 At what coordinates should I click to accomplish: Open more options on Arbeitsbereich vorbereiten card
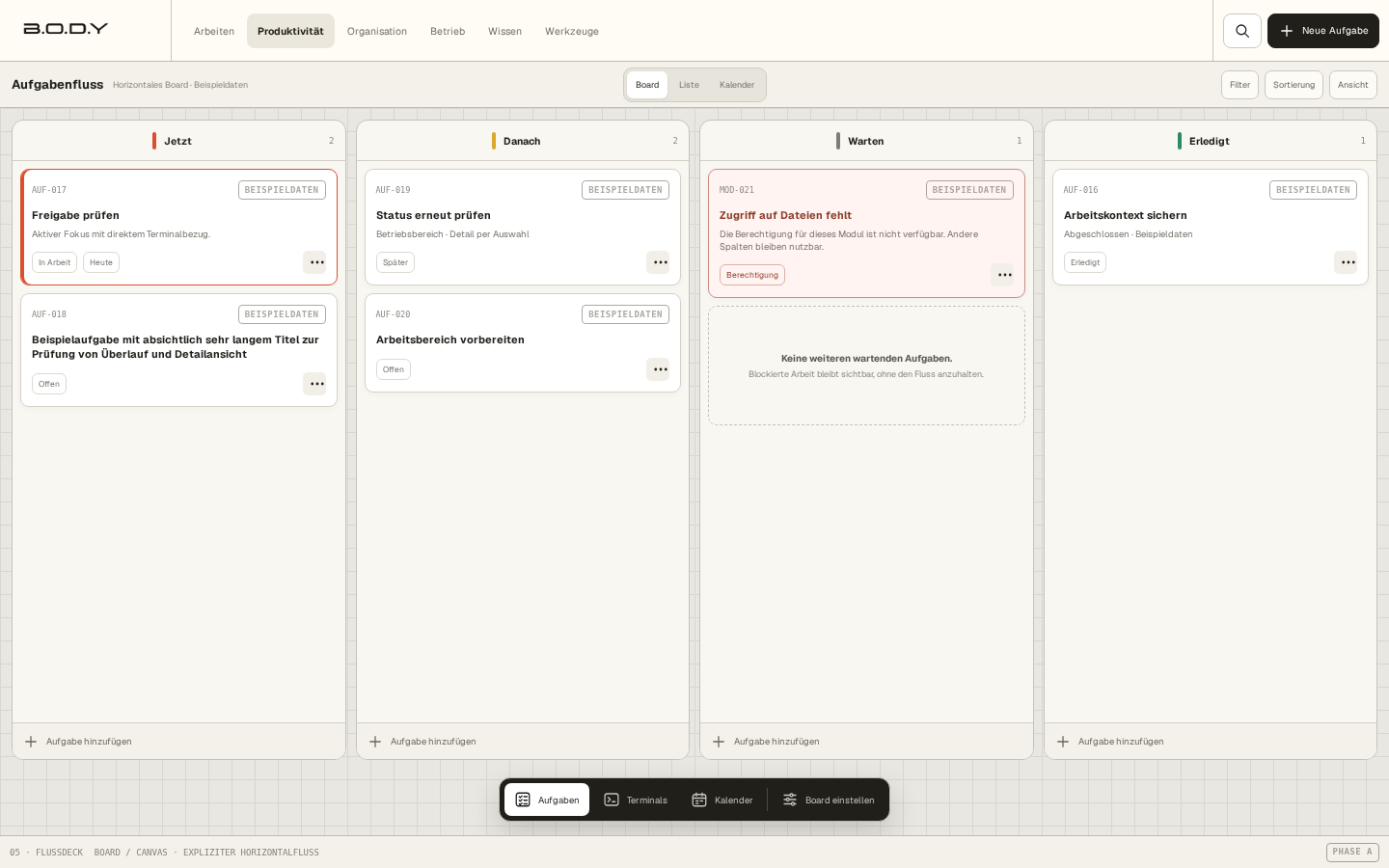pyautogui.click(x=658, y=369)
